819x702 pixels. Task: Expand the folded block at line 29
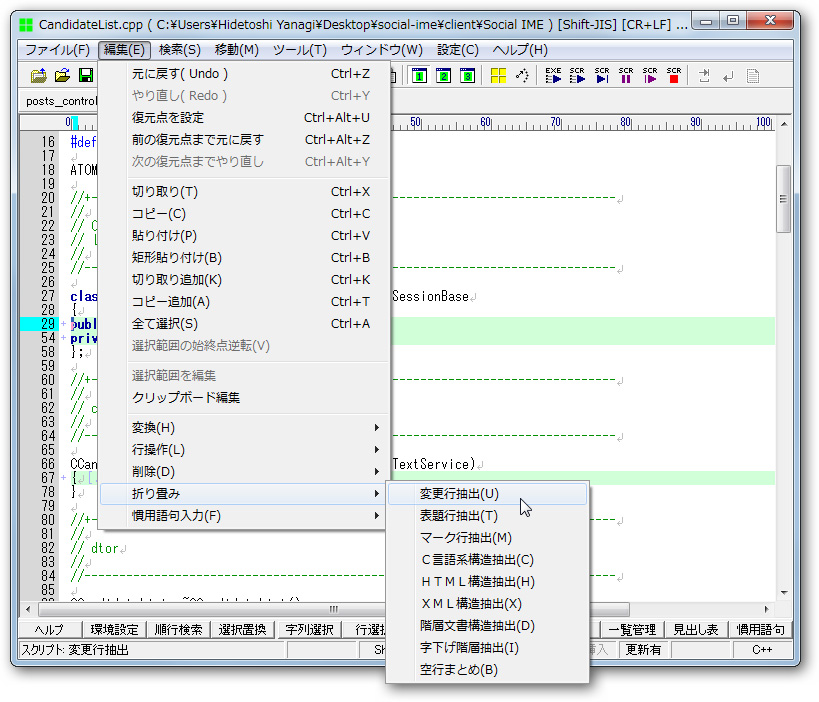63,324
